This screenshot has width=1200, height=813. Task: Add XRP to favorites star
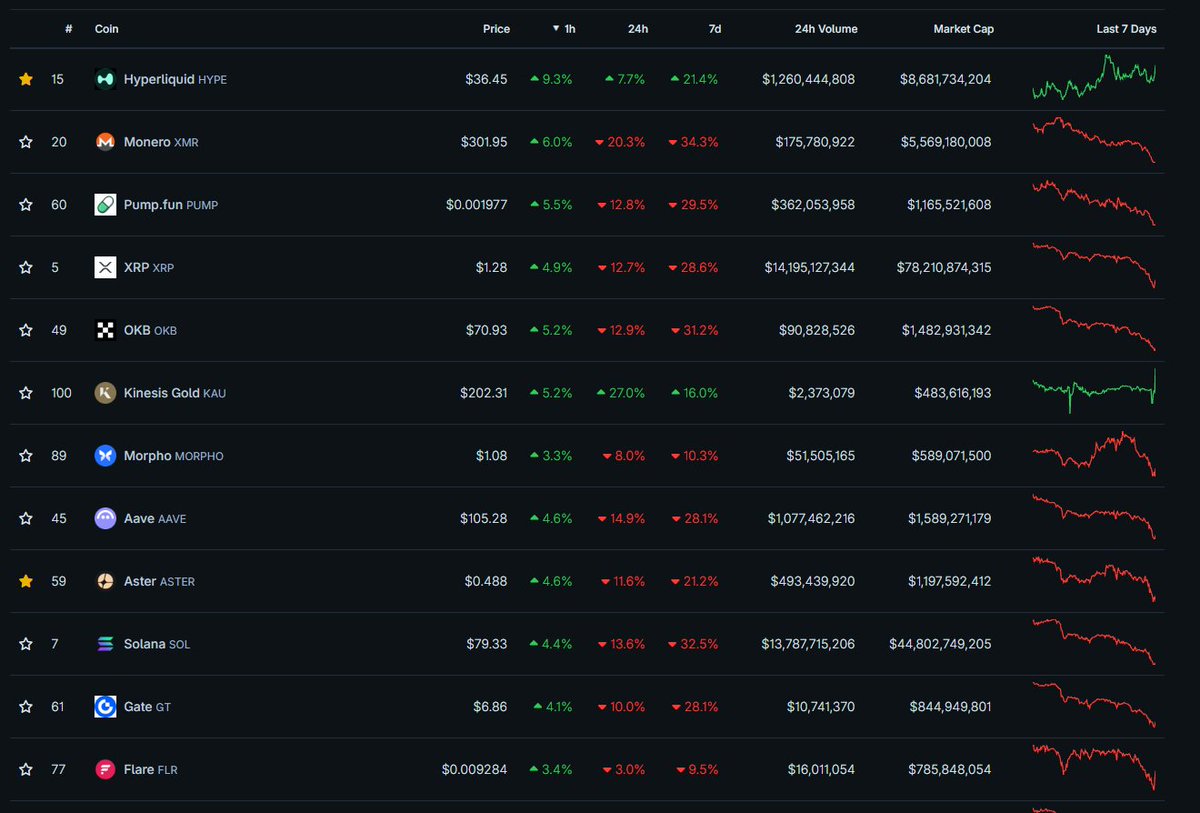point(26,267)
